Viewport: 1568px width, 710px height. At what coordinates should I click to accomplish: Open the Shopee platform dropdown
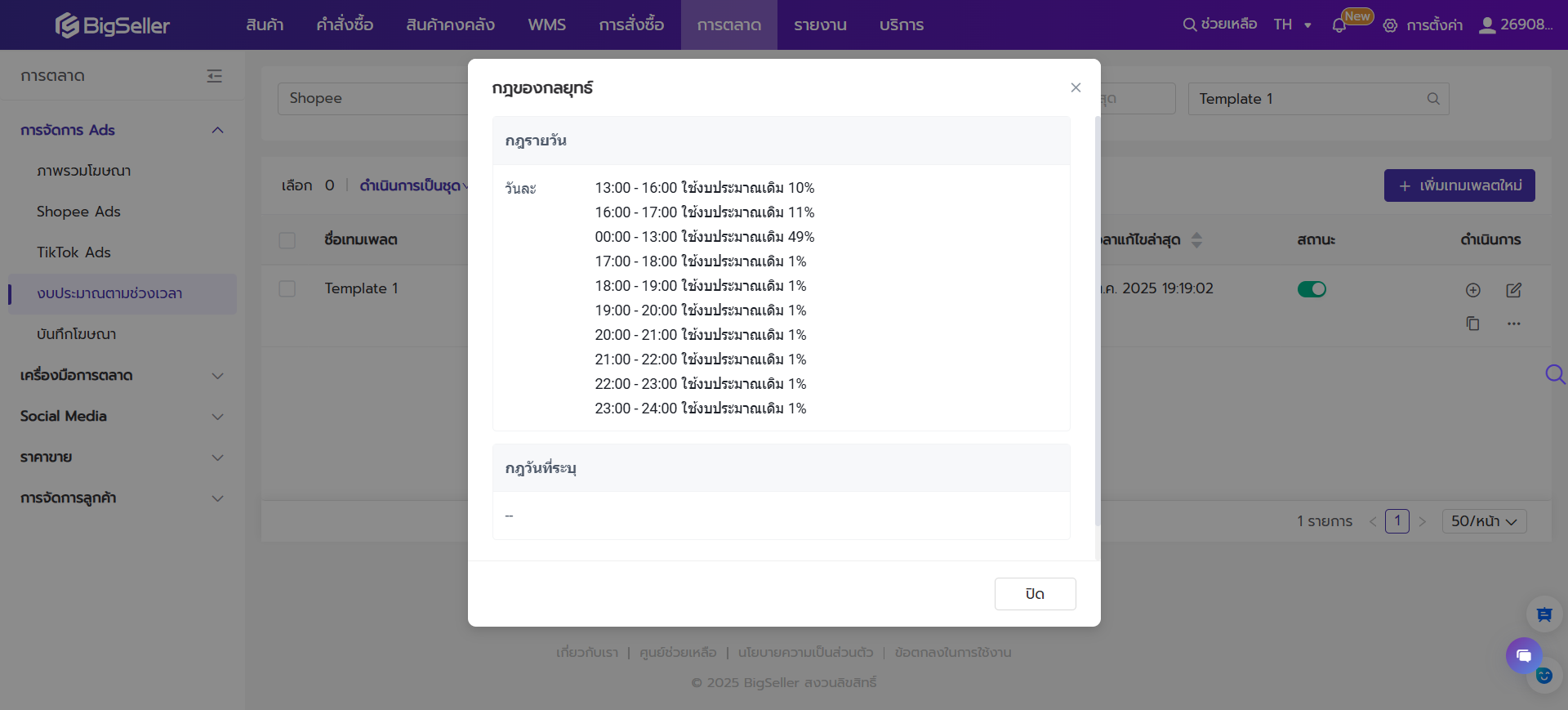pos(372,99)
